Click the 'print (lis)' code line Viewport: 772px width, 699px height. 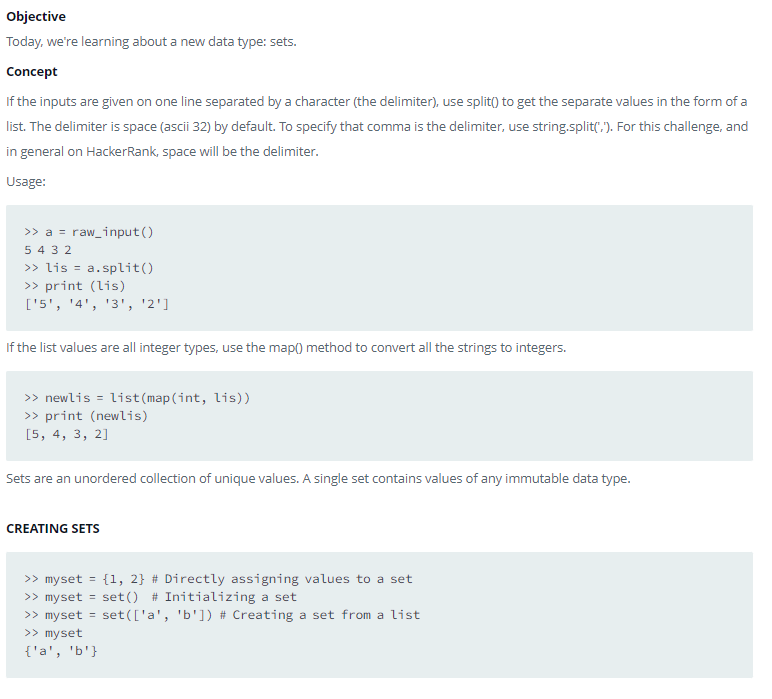tap(75, 286)
